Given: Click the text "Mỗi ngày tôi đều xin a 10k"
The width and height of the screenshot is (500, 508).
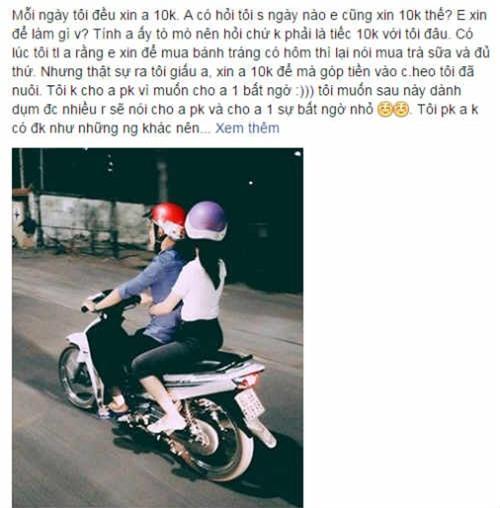Looking at the screenshot, I should point(93,16).
